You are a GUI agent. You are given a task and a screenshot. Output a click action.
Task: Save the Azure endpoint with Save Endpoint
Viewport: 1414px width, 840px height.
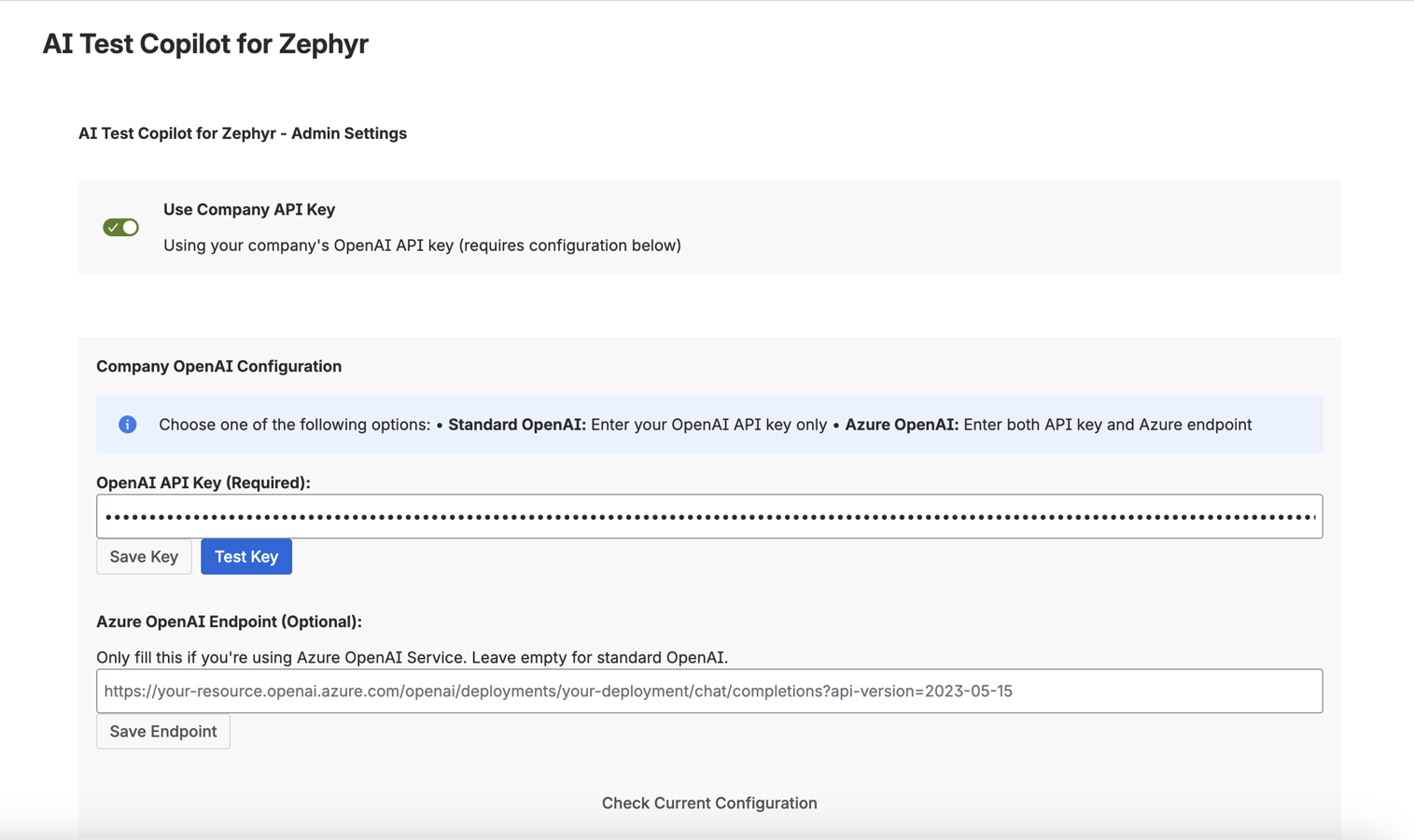(163, 731)
